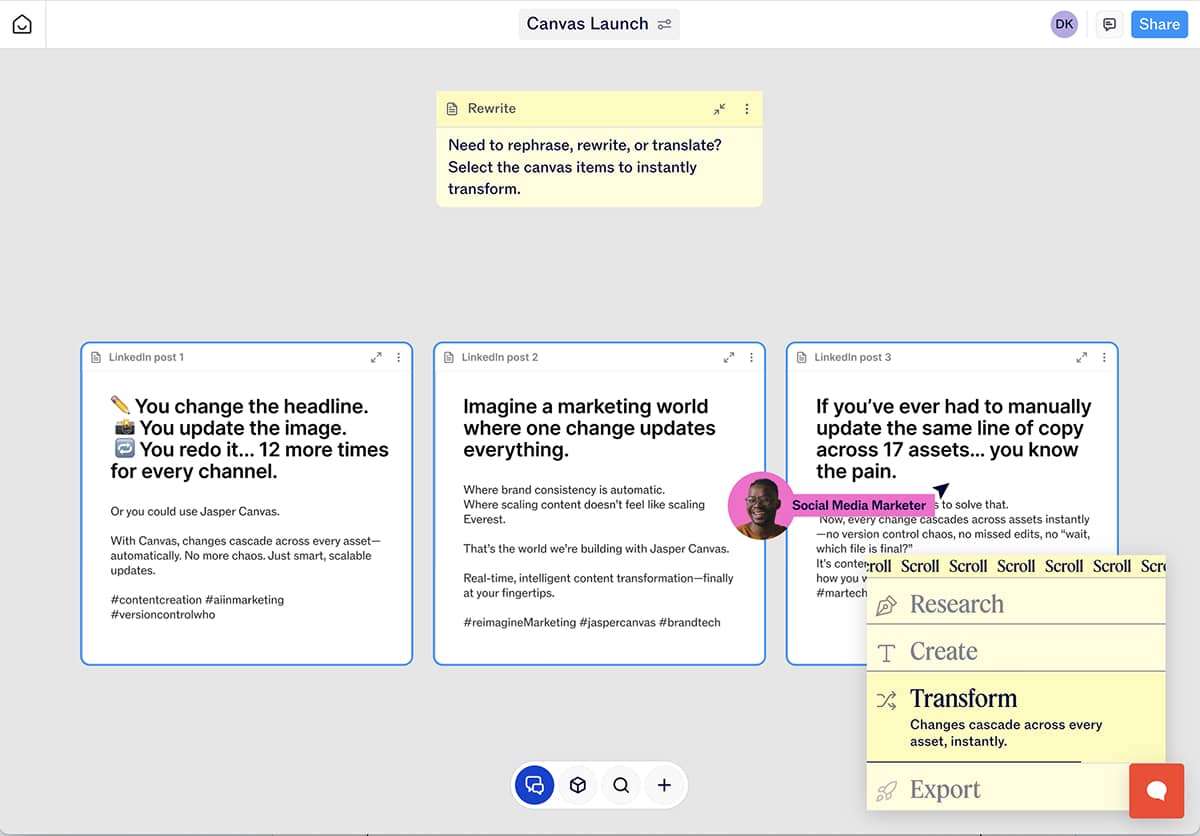Click the Social Media Marketer label
Image resolution: width=1200 pixels, height=836 pixels.
tap(859, 505)
